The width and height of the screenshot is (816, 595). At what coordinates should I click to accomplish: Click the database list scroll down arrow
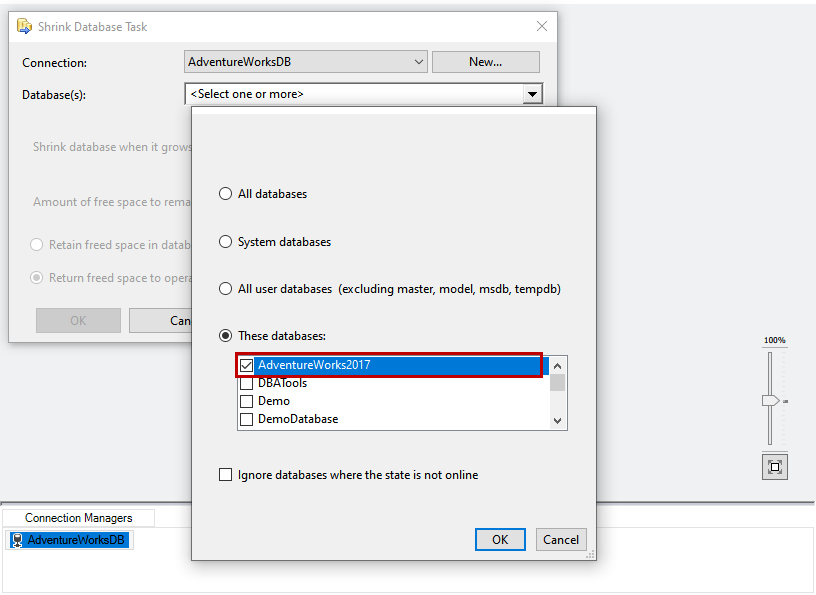[557, 421]
